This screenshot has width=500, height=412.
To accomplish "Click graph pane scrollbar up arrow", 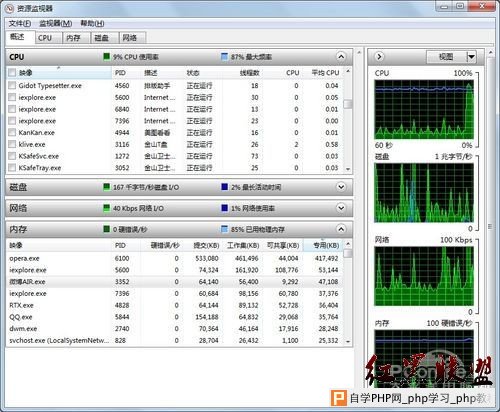I will (x=491, y=52).
